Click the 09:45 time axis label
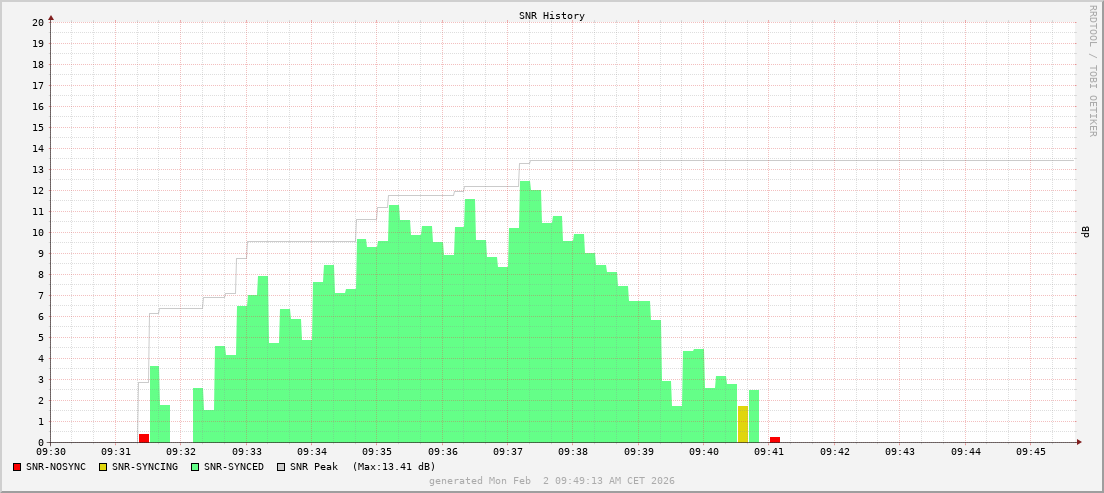 [1030, 452]
